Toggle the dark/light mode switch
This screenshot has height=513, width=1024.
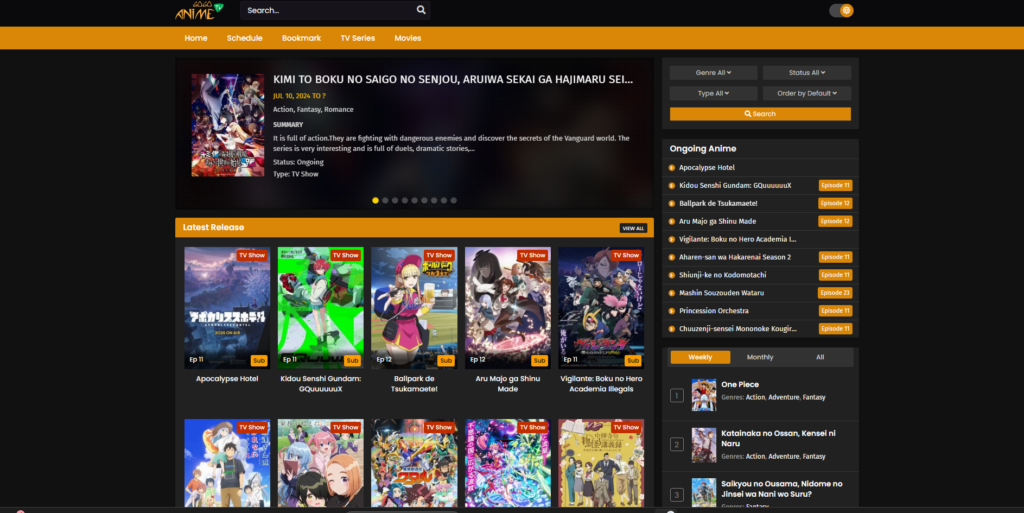pyautogui.click(x=841, y=10)
